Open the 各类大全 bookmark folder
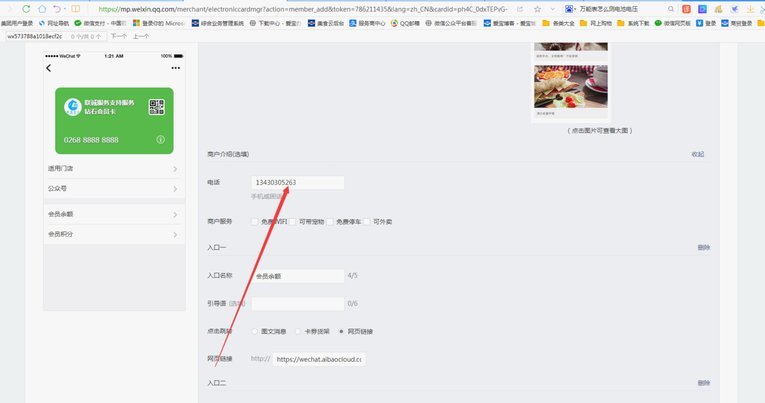The width and height of the screenshot is (765, 403). tap(559, 23)
